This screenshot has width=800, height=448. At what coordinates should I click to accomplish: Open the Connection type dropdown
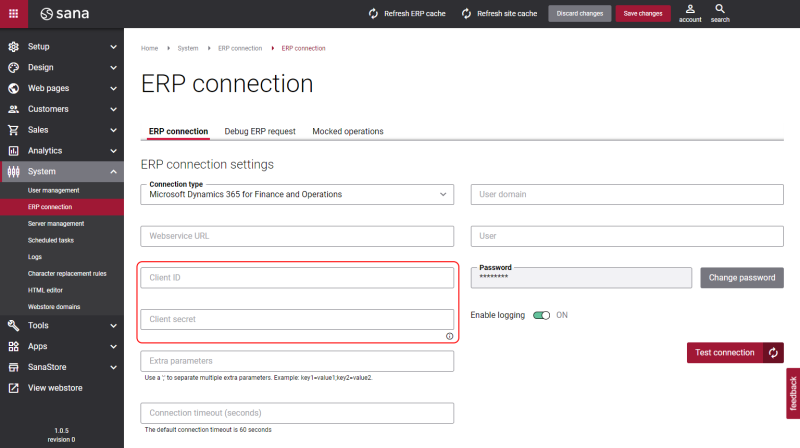tap(297, 194)
